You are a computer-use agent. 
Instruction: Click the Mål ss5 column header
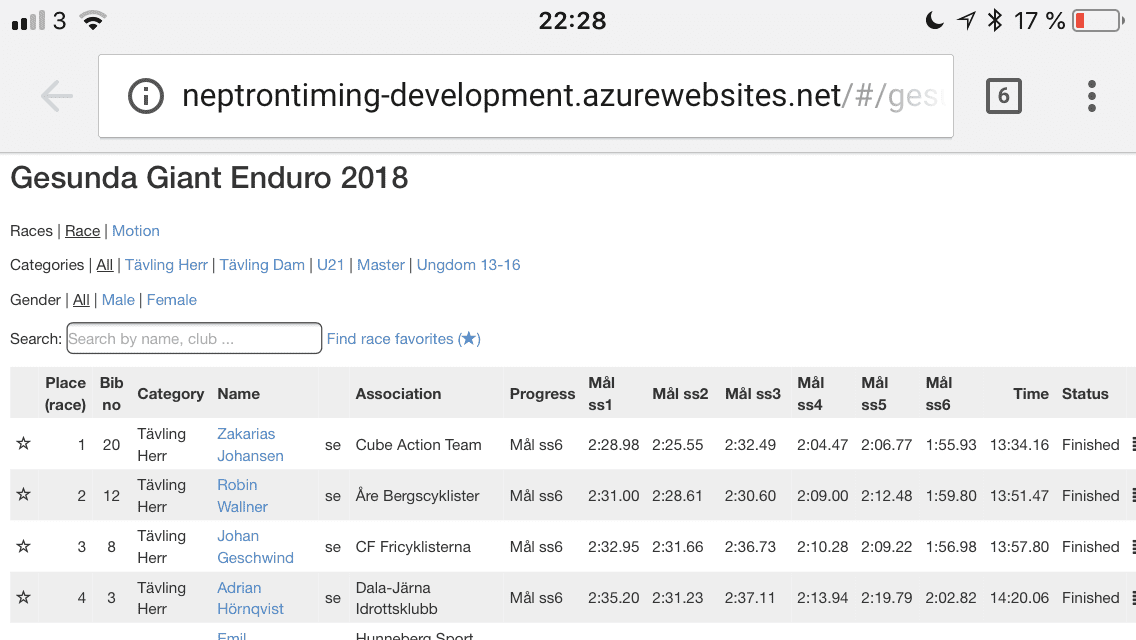tap(874, 394)
